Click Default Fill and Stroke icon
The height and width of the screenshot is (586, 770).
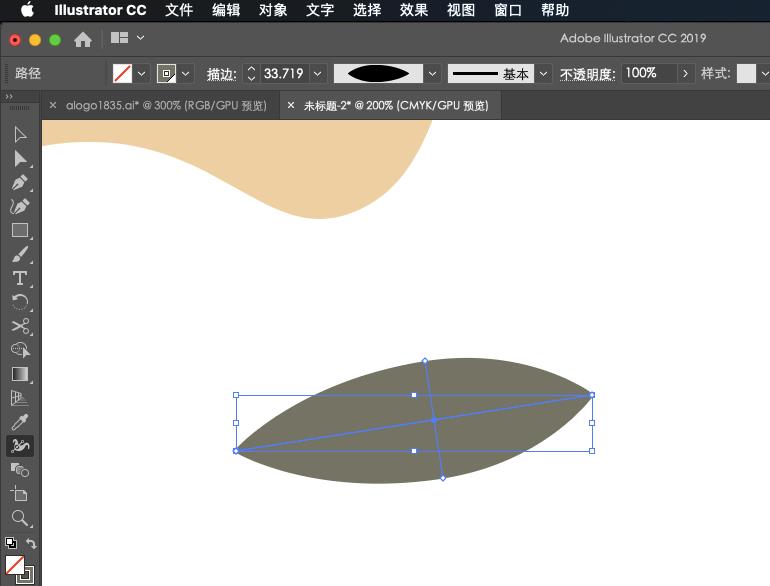(x=11, y=543)
